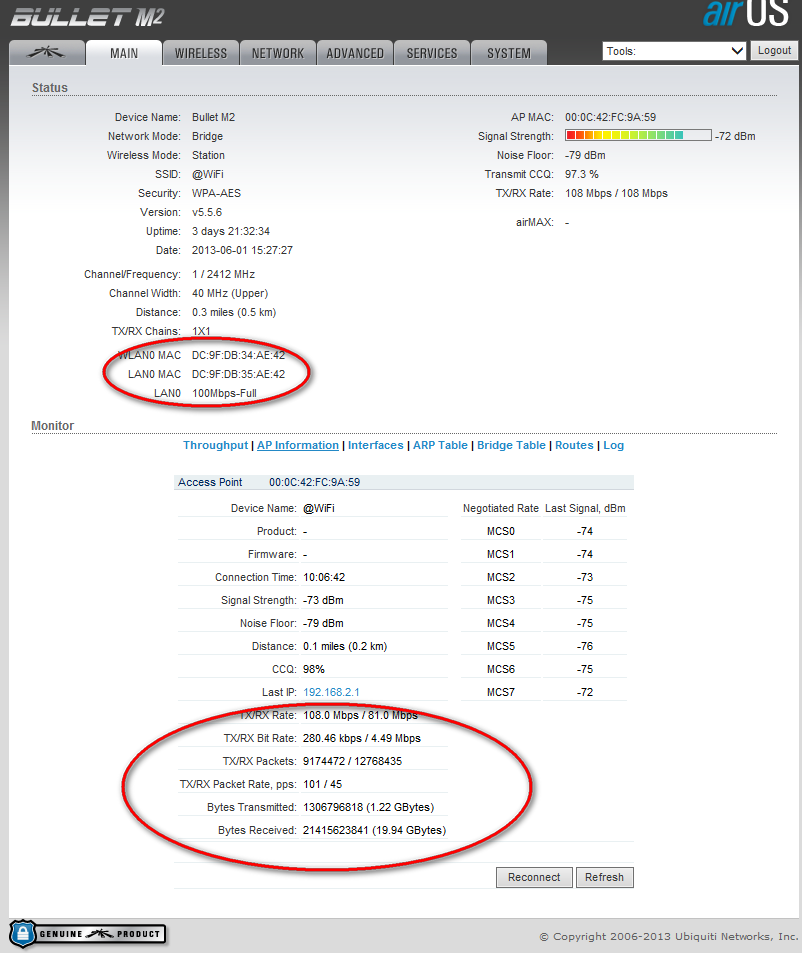The height and width of the screenshot is (953, 802).
Task: Click the Reconnect button
Action: click(534, 877)
